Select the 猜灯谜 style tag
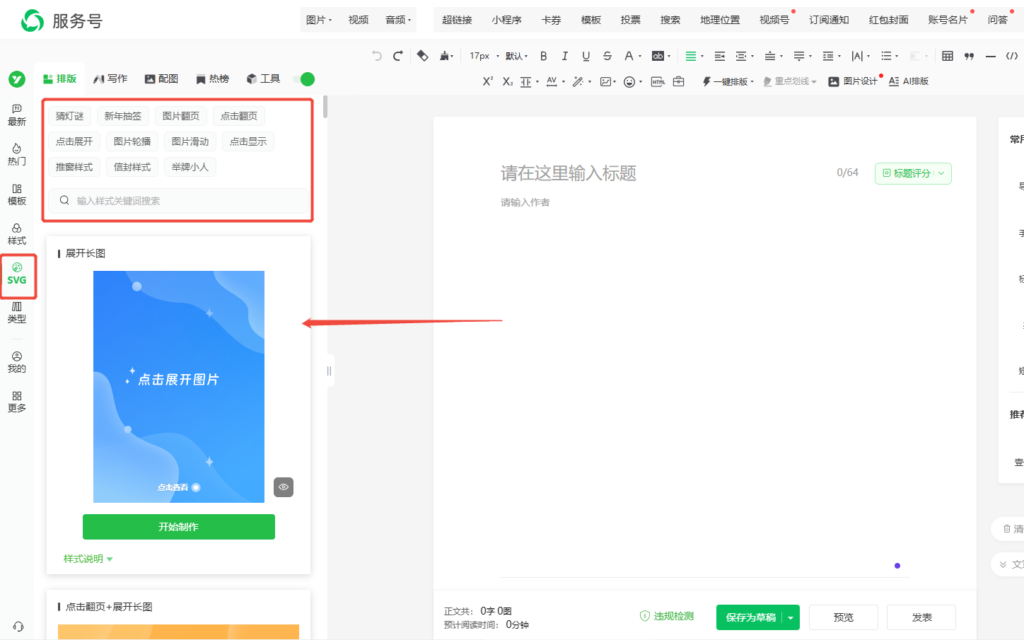Image resolution: width=1024 pixels, height=640 pixels. pyautogui.click(x=69, y=116)
